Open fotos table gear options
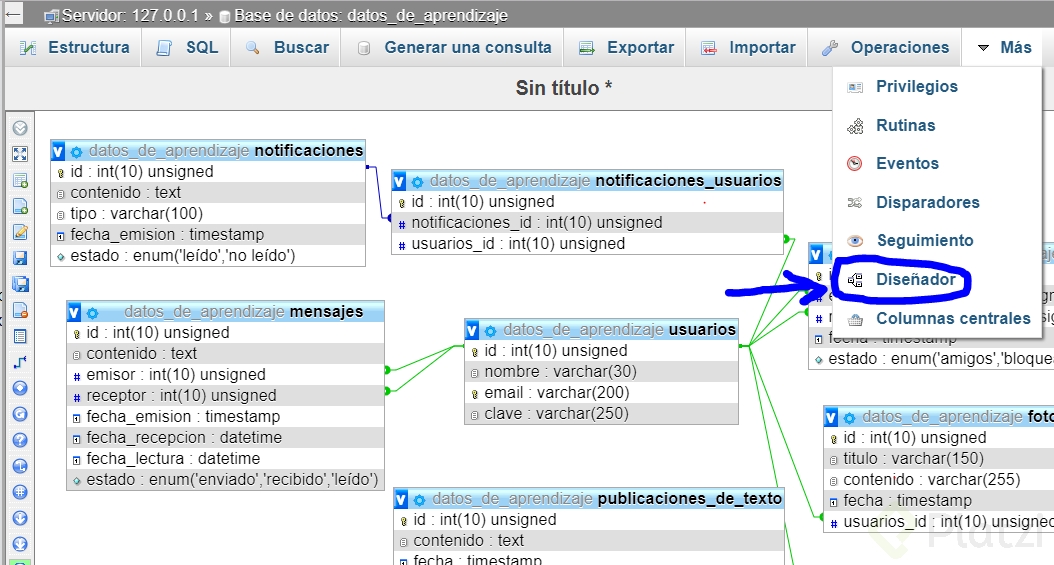Viewport: 1054px width, 565px height. [850, 419]
